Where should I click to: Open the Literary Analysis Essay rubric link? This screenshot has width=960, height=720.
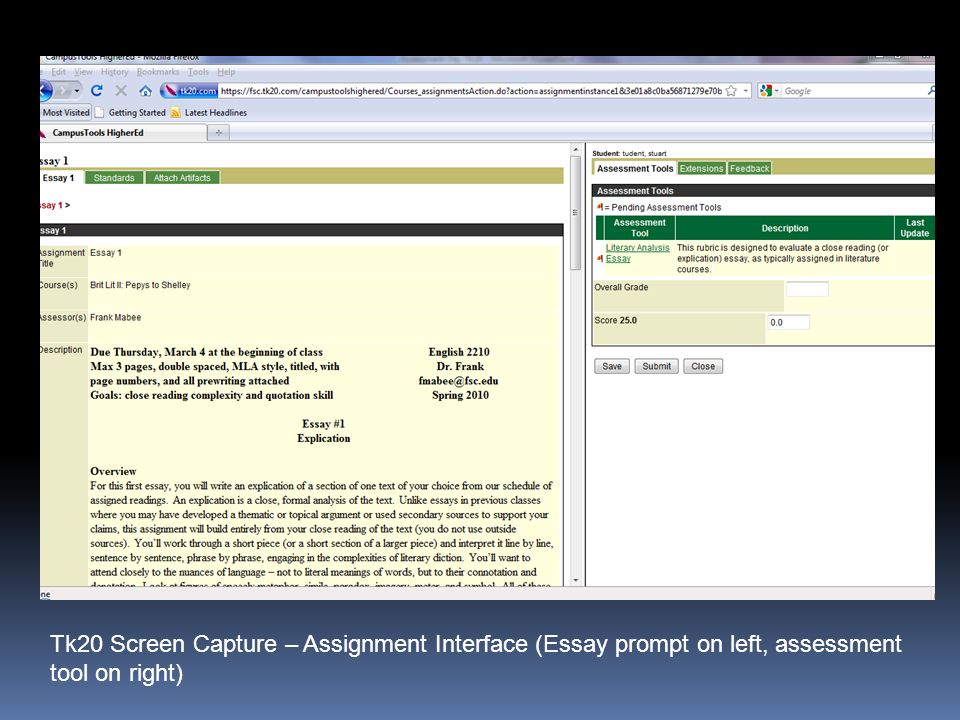(637, 253)
